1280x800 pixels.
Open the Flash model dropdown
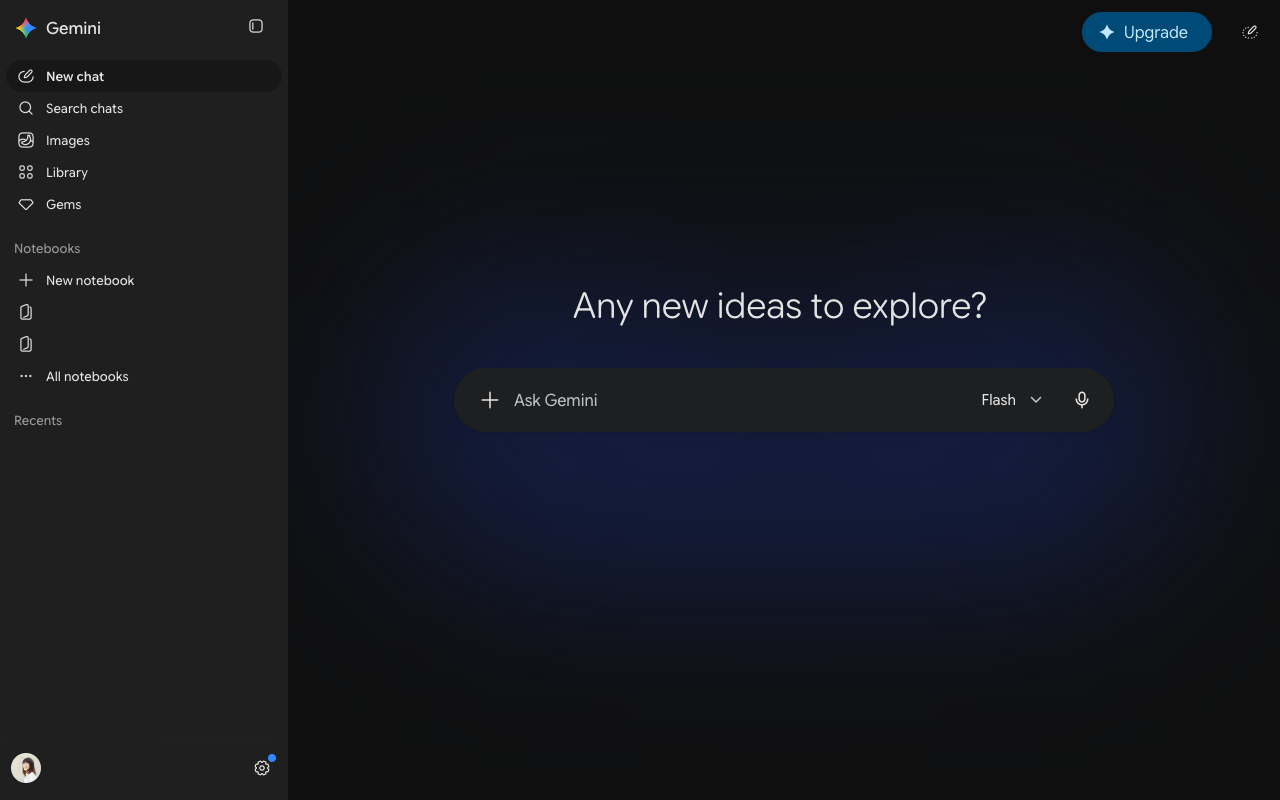point(1012,400)
